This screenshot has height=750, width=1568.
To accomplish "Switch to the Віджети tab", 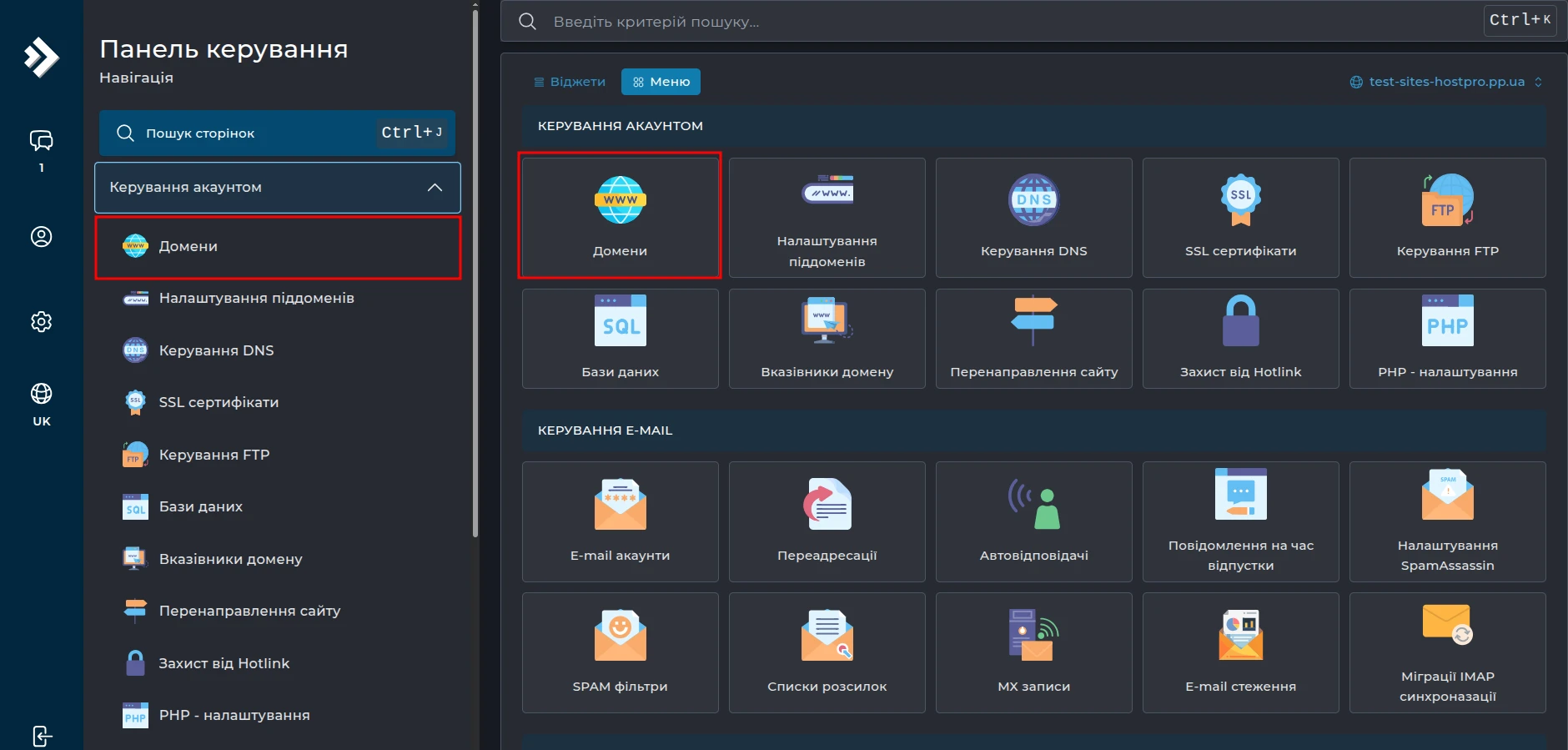I will tap(570, 82).
